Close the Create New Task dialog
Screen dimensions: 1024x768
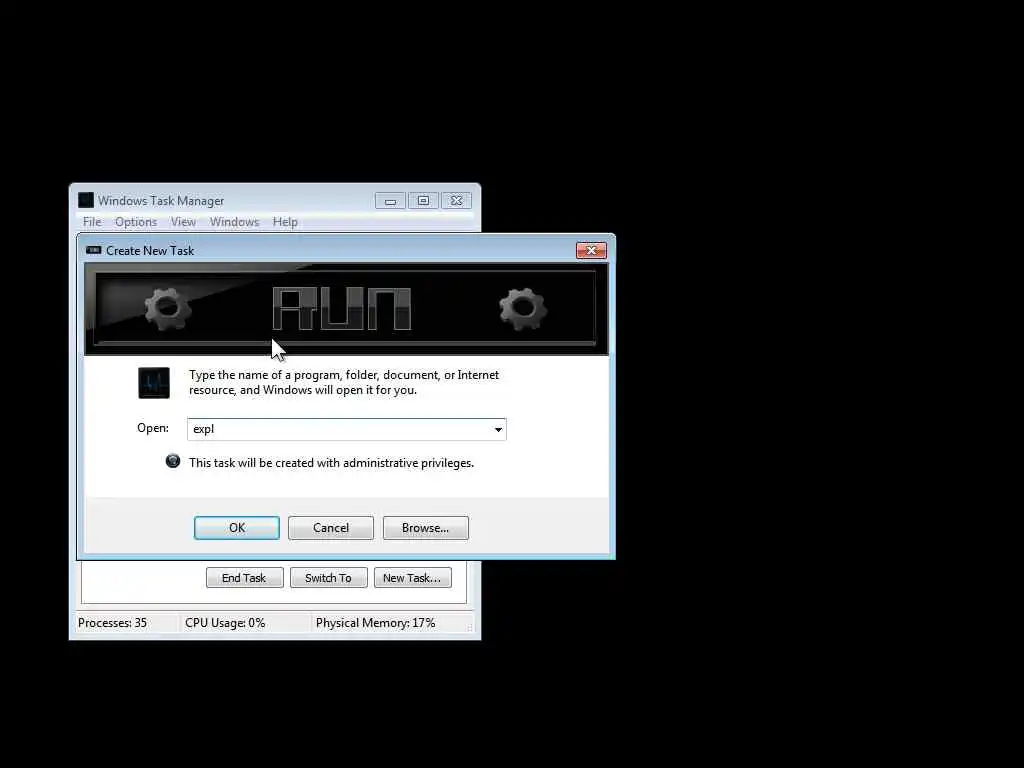click(591, 250)
